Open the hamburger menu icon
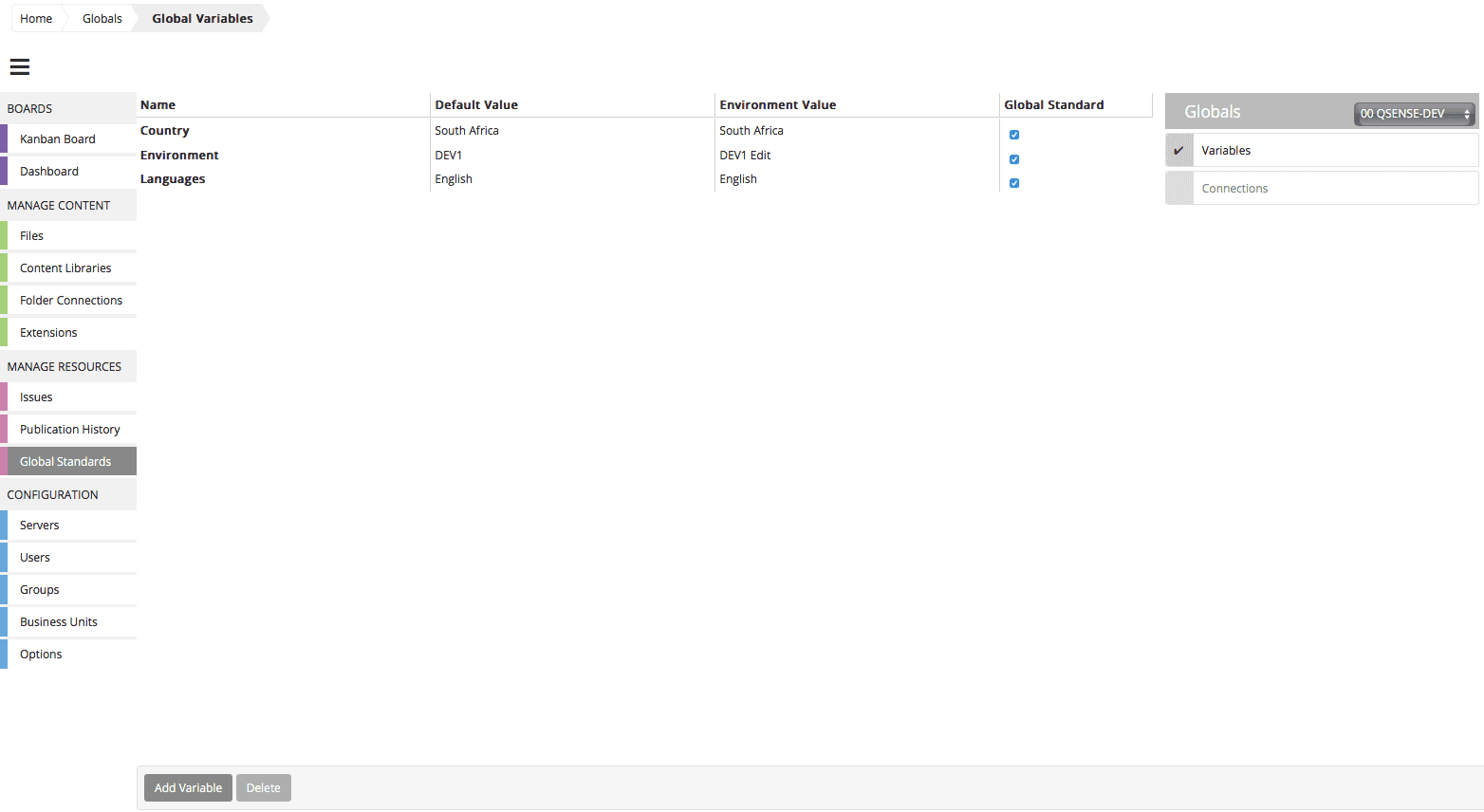 pos(20,66)
